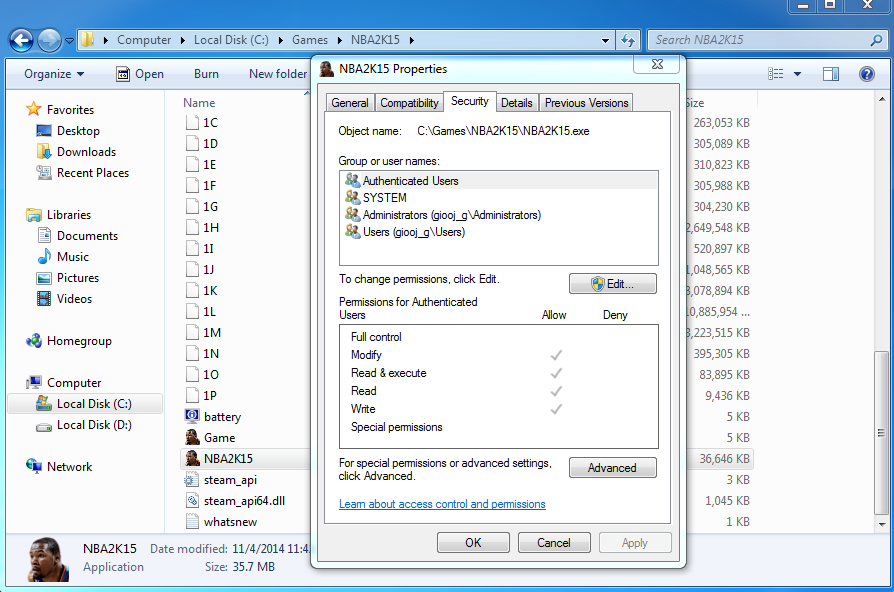Expand the arrow after Computer breadcrumb
This screenshot has width=894, height=592.
[182, 40]
